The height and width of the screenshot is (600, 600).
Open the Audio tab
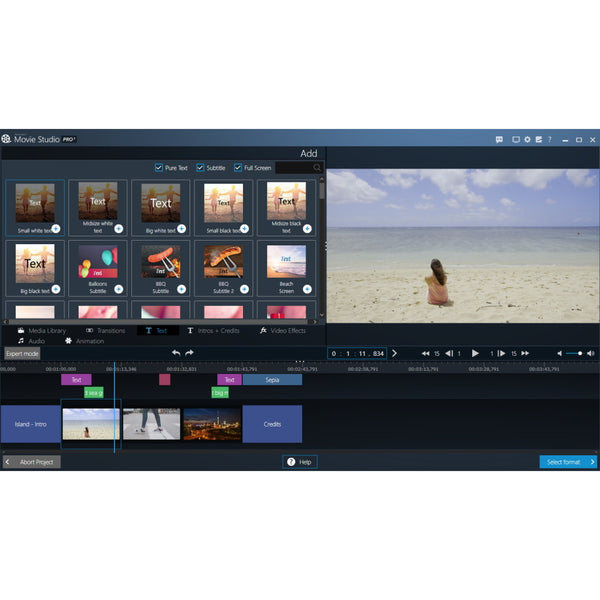tap(31, 341)
